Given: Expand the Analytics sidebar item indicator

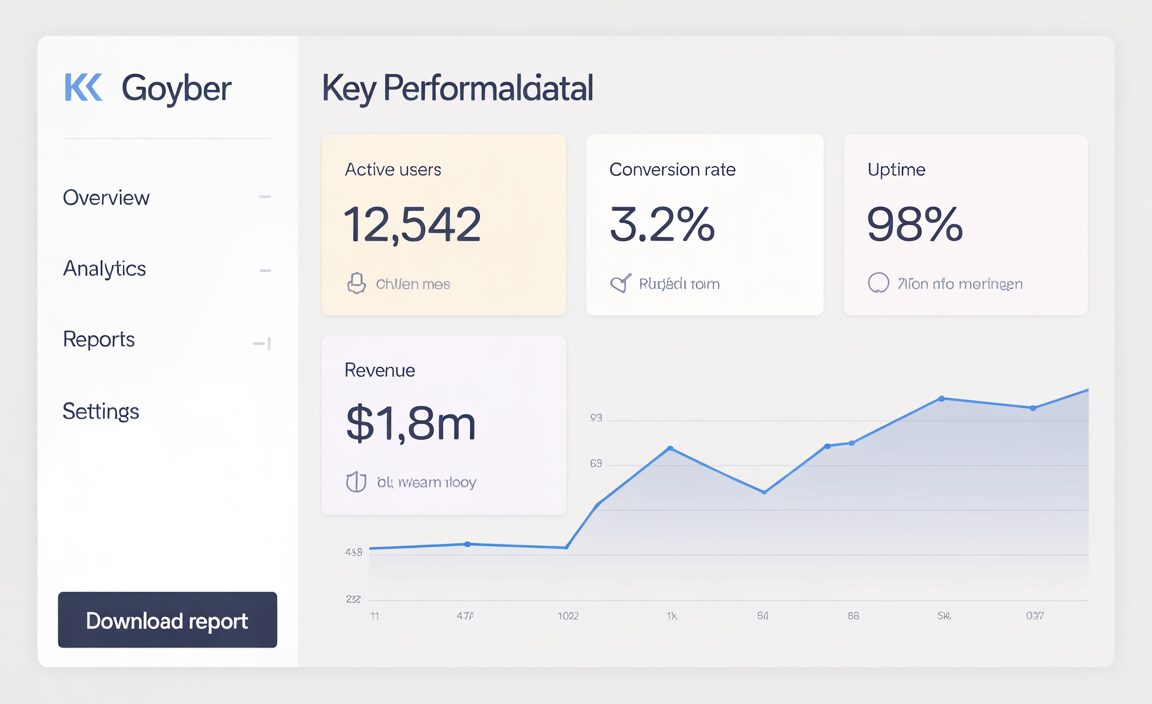Looking at the screenshot, I should 265,270.
